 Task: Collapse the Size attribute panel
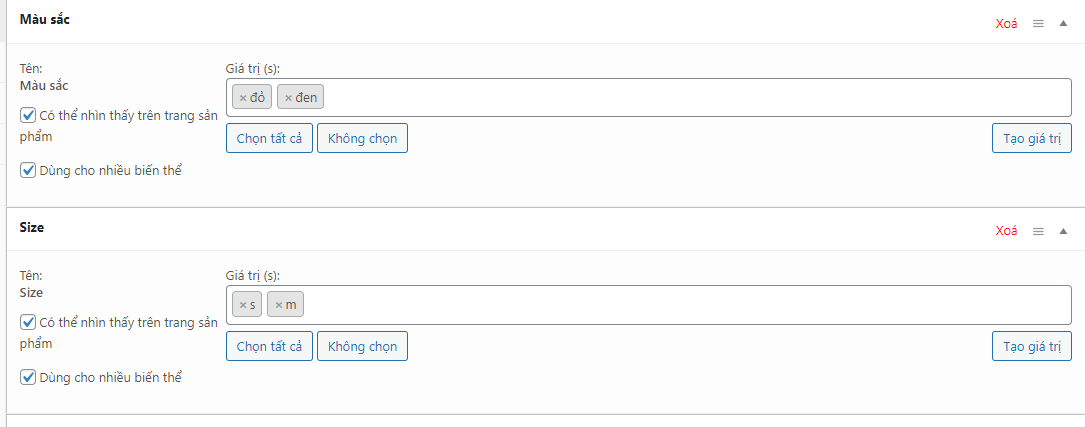[1063, 231]
